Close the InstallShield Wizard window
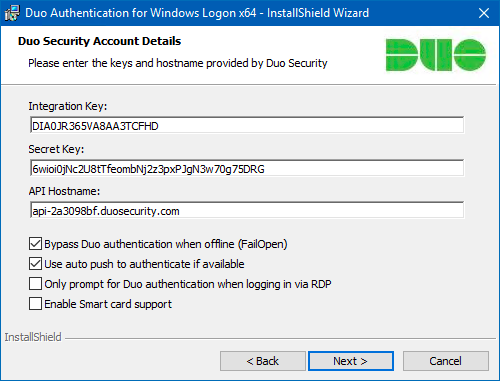 484,13
